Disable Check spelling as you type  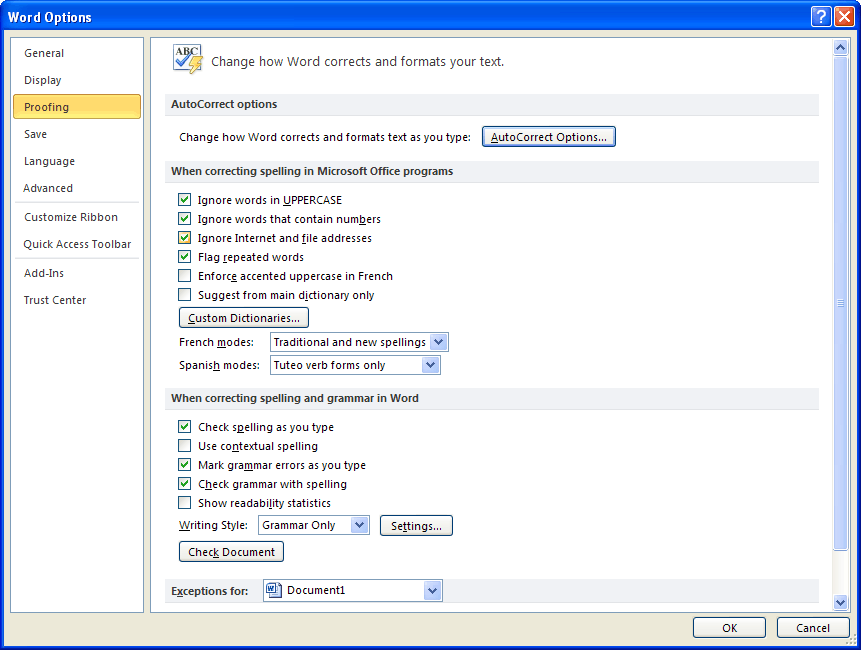tap(184, 427)
